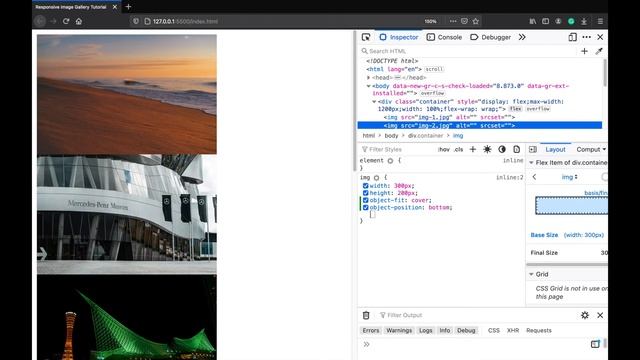Show more DevTools tabs chevron
This screenshot has height=360, width=640.
click(x=522, y=37)
